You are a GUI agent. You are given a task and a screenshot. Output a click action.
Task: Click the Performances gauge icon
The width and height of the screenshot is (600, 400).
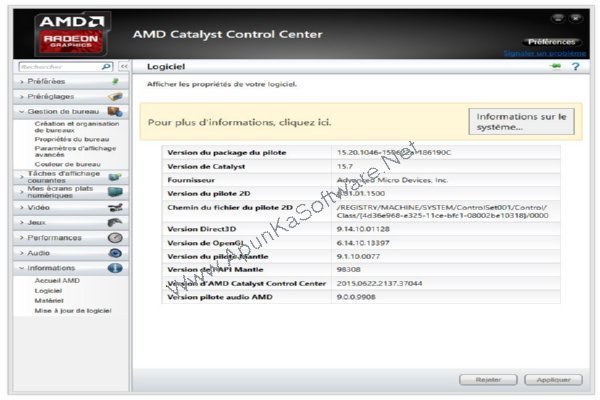tap(115, 238)
